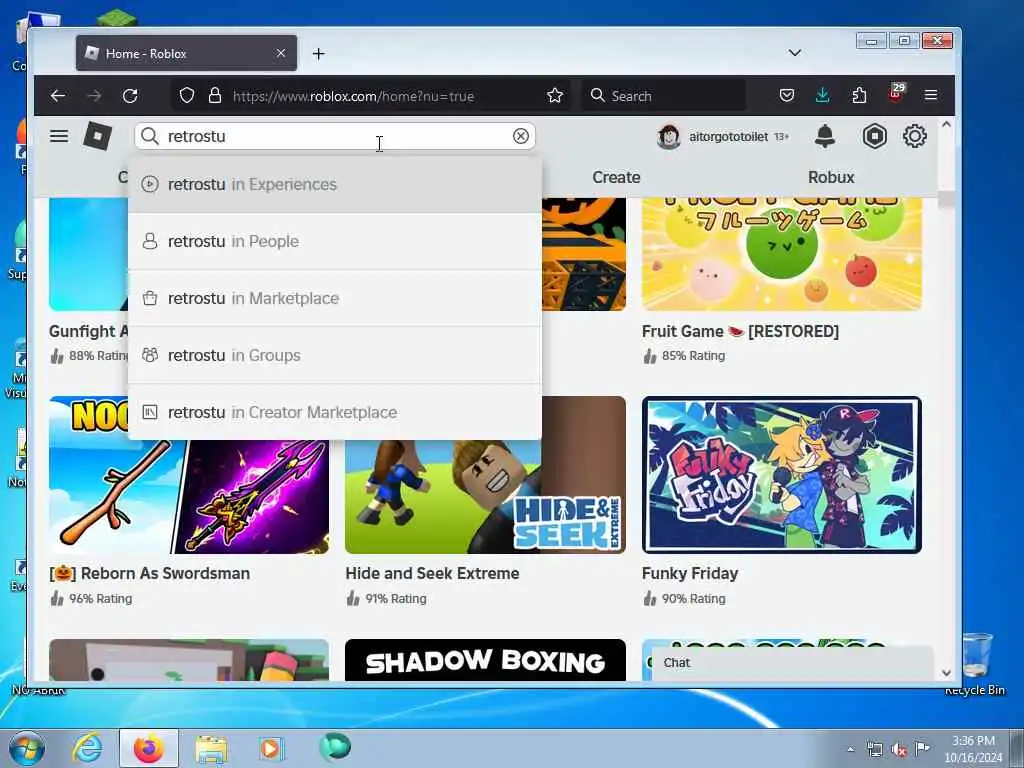Viewport: 1024px width, 768px height.
Task: Open the Reborn As Swordsman title
Action: coord(150,573)
